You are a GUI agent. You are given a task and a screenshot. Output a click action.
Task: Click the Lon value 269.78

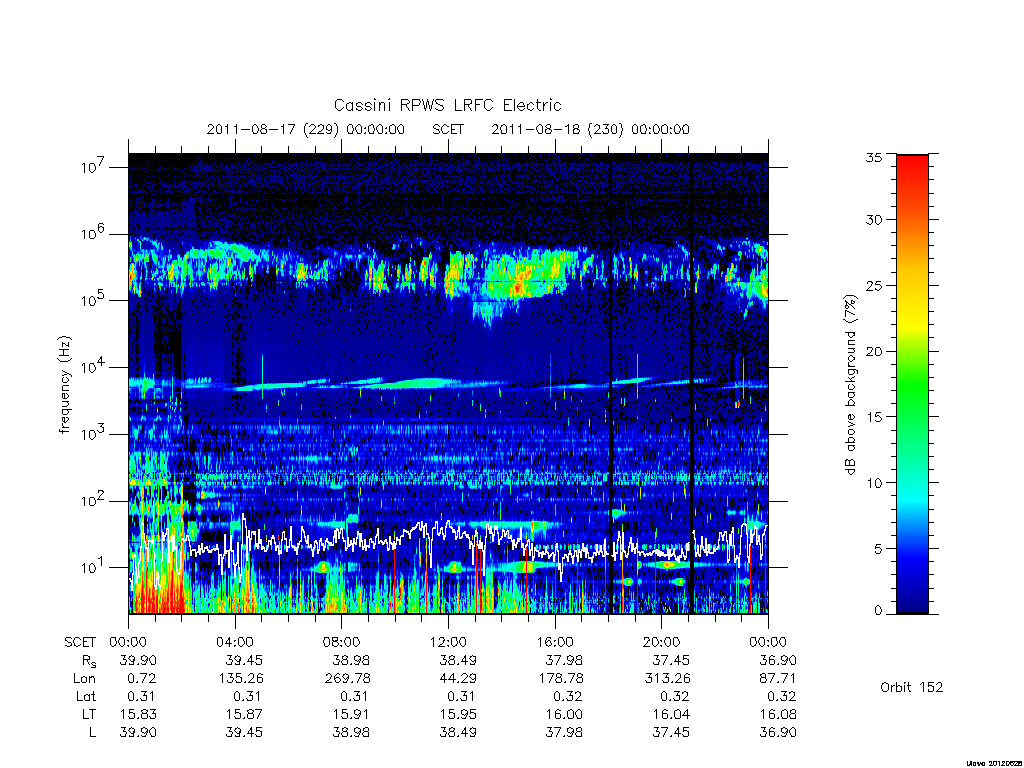tap(347, 679)
